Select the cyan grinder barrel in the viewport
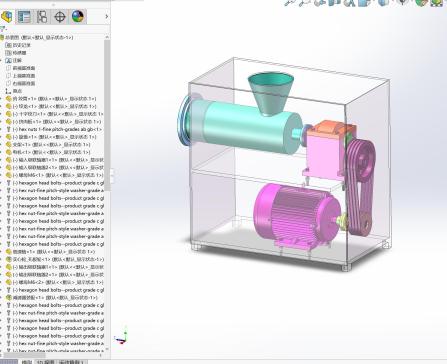447x364 pixels. point(247,128)
